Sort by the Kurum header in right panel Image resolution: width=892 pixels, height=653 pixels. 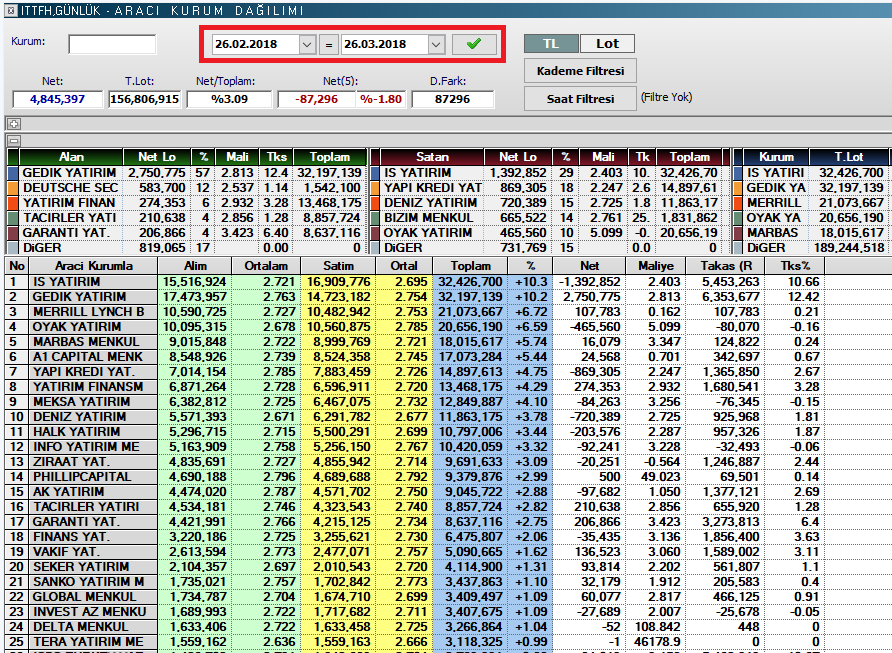pyautogui.click(x=776, y=157)
